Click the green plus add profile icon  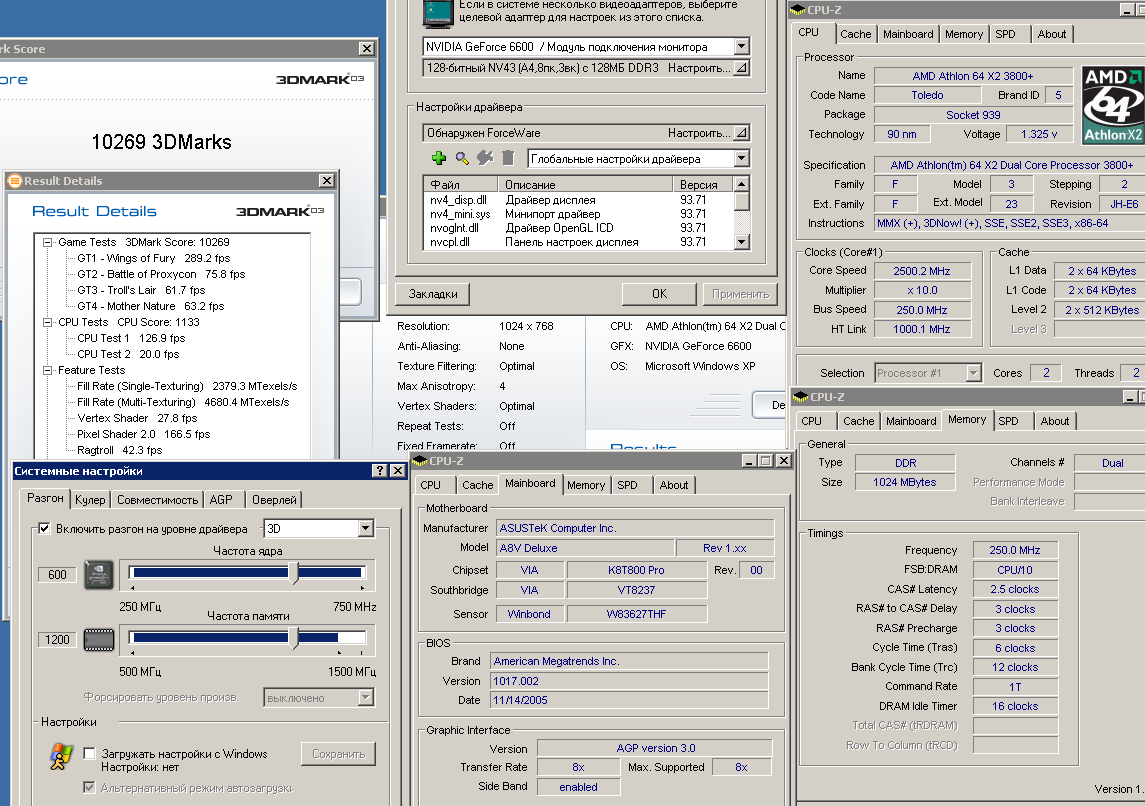439,158
